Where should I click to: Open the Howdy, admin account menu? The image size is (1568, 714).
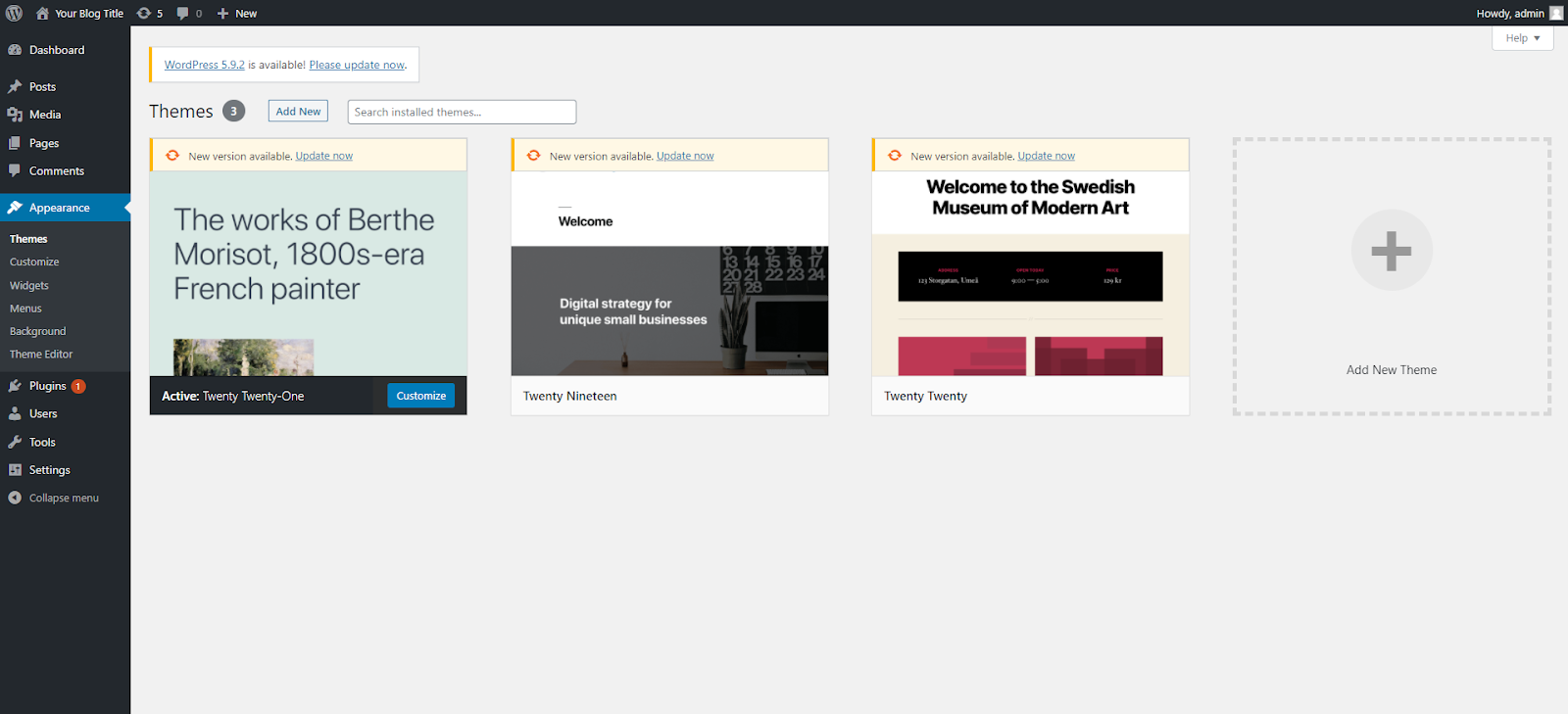pyautogui.click(x=1519, y=13)
